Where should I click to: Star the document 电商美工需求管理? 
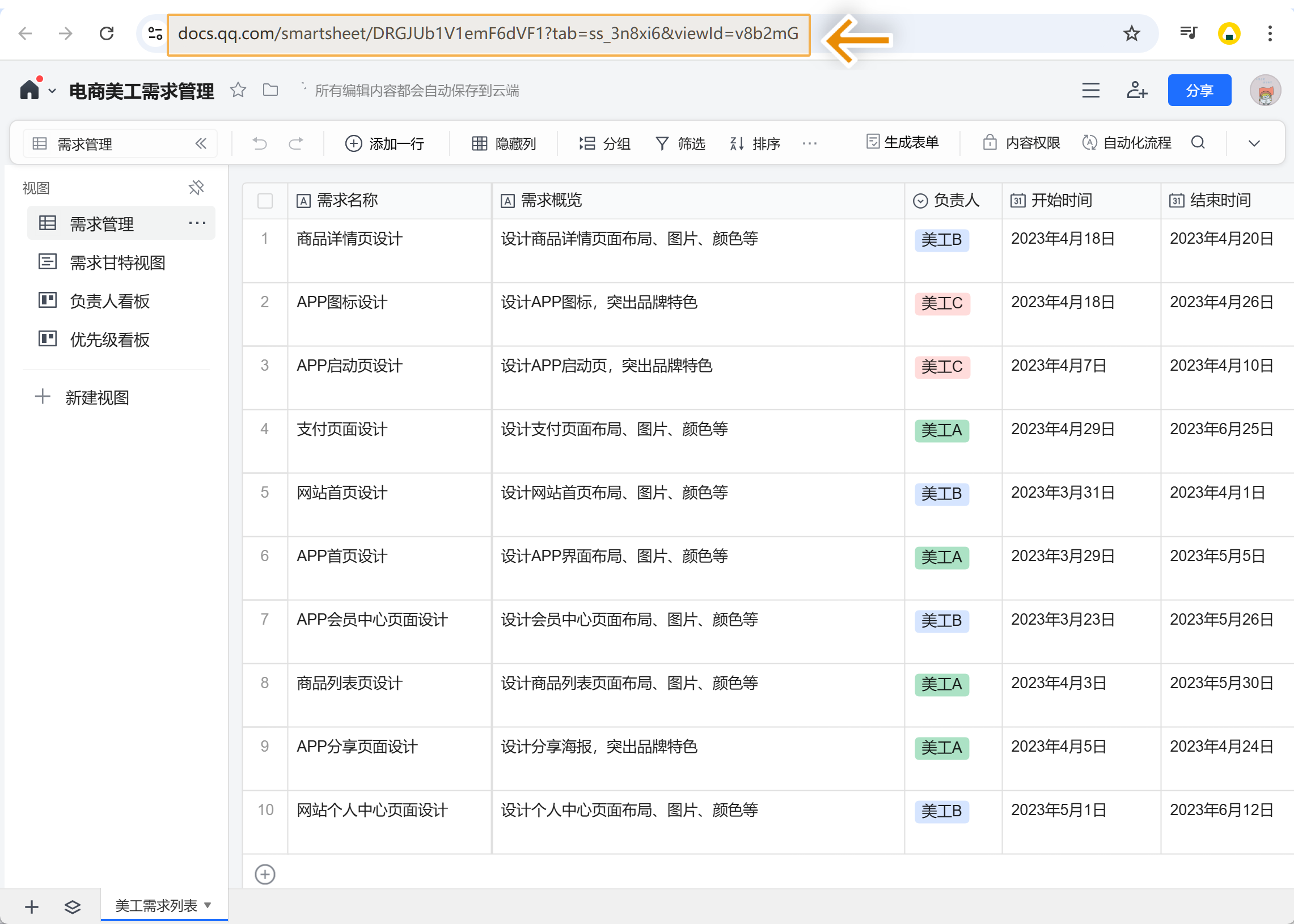(x=238, y=90)
